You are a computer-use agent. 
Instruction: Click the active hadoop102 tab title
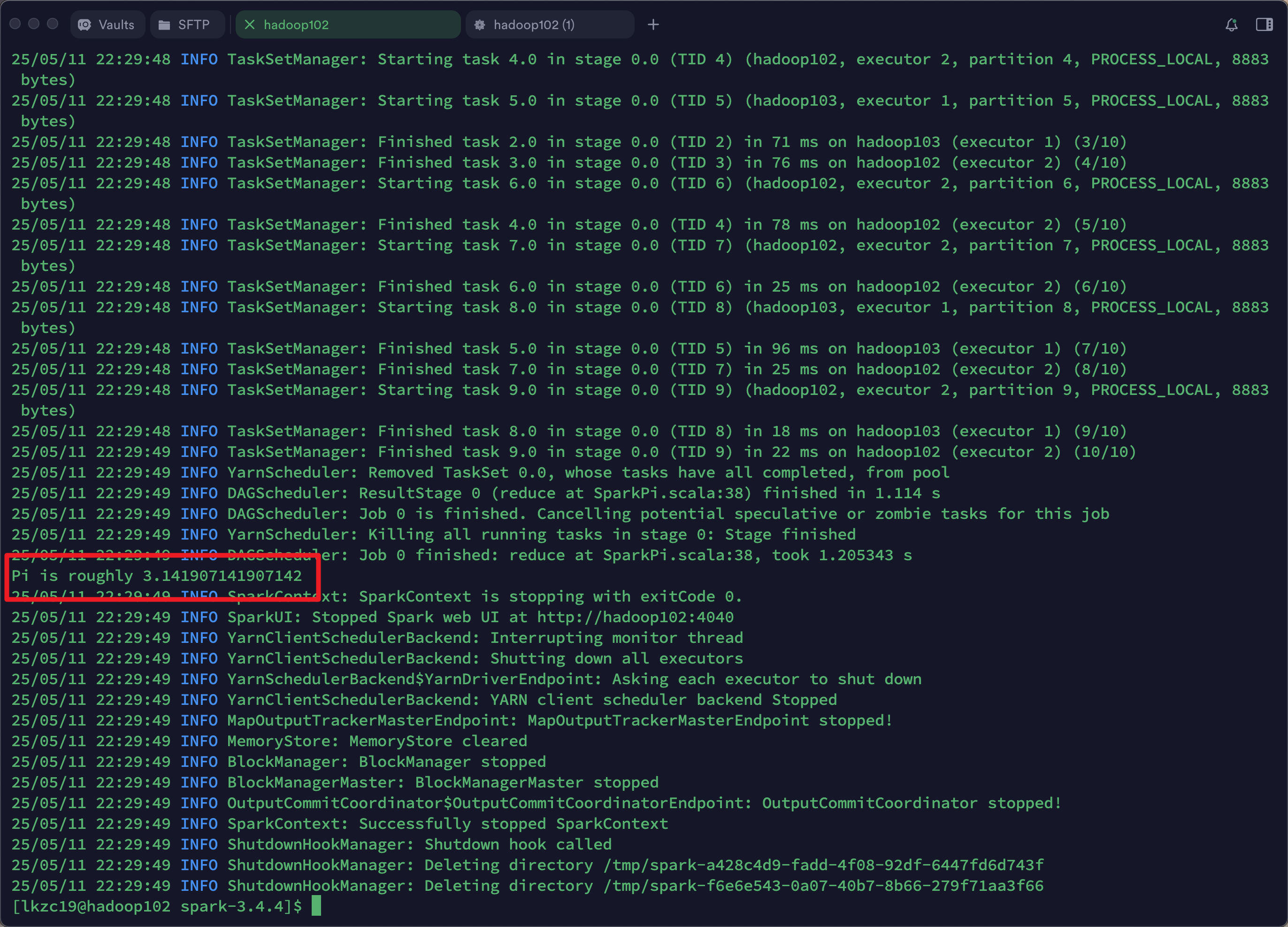tap(296, 24)
